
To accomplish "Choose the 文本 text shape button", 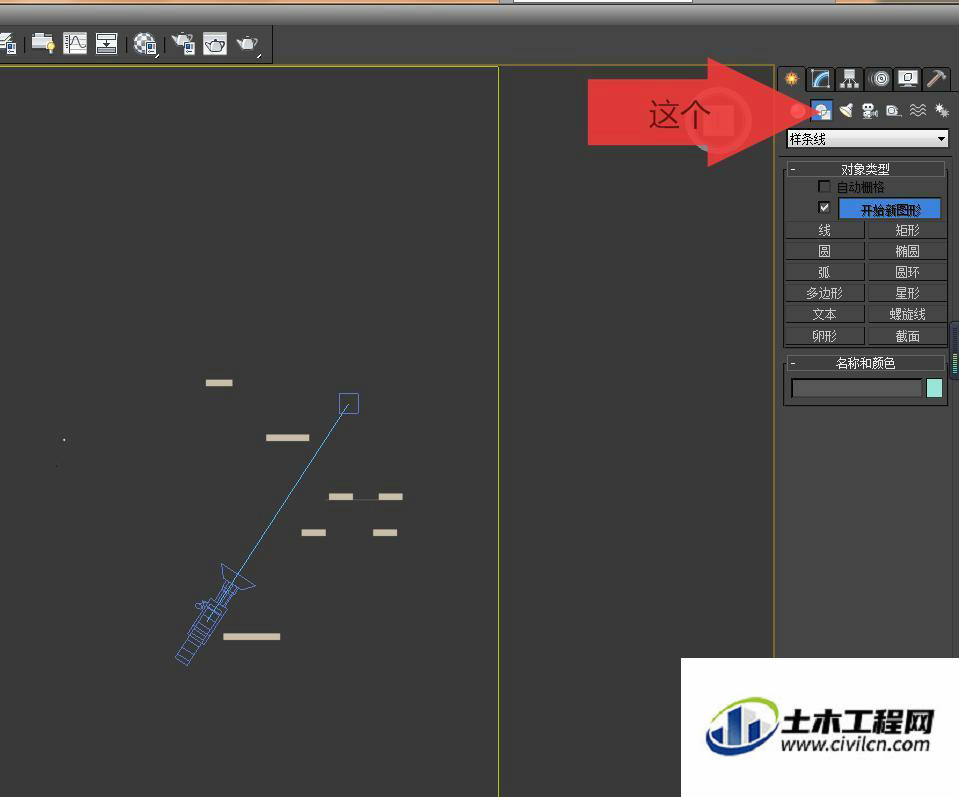I will point(824,314).
